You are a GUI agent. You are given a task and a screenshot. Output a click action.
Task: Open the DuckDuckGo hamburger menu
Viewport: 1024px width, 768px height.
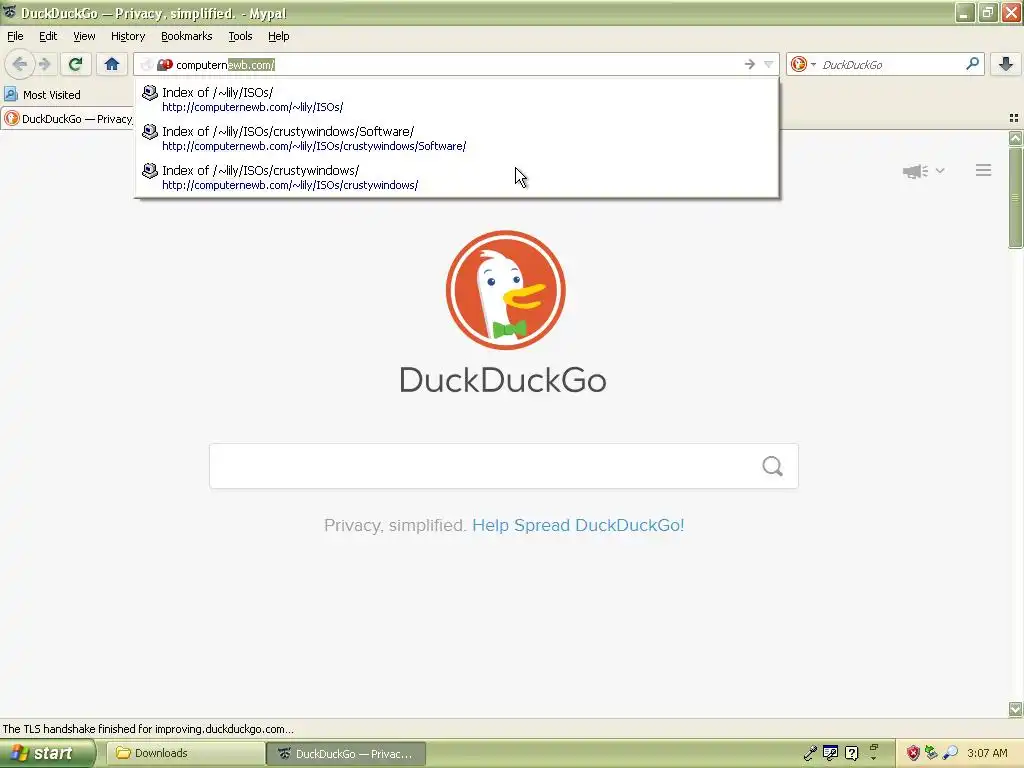(x=984, y=170)
